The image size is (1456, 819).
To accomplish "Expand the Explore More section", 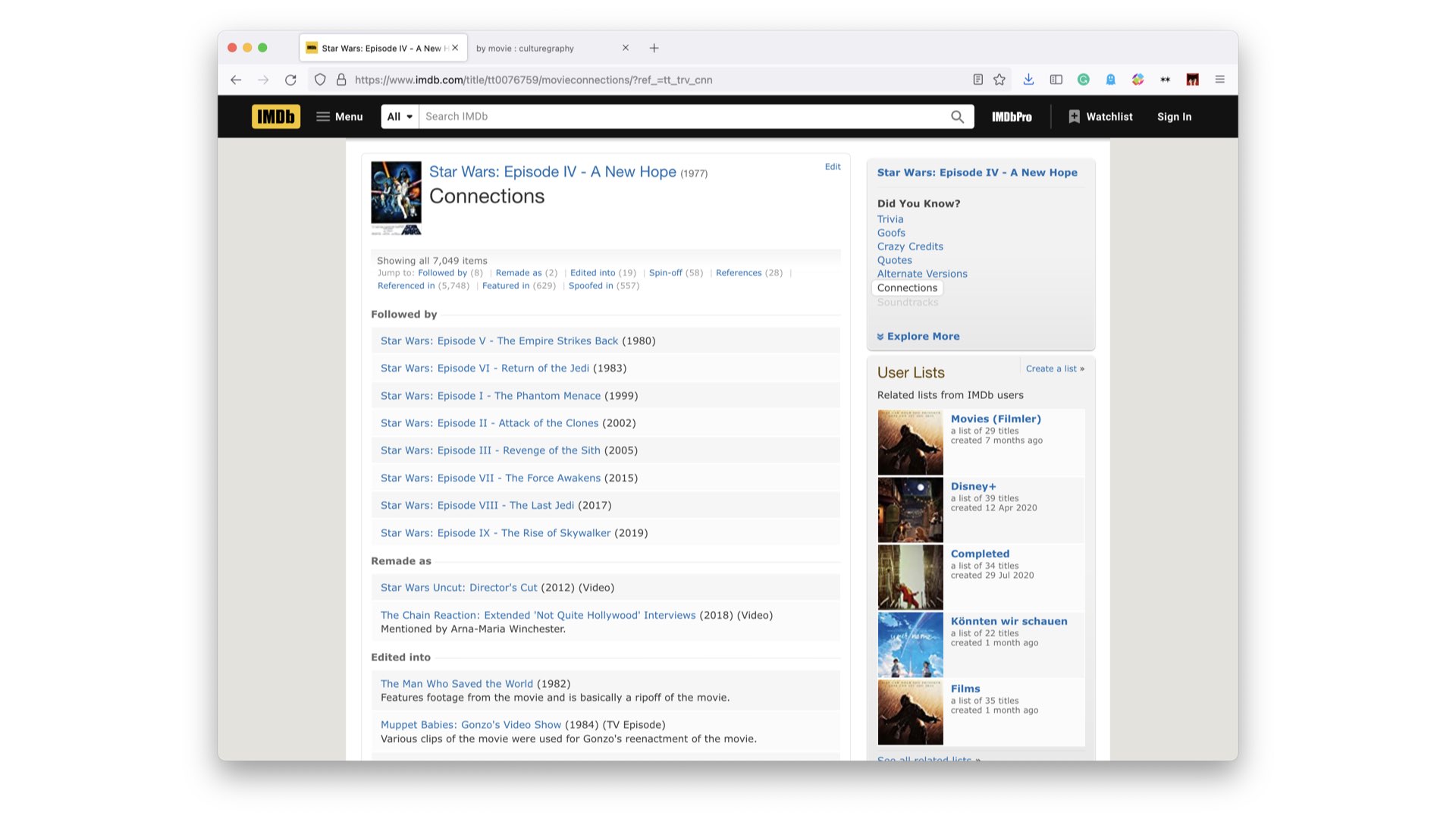I will [x=918, y=337].
